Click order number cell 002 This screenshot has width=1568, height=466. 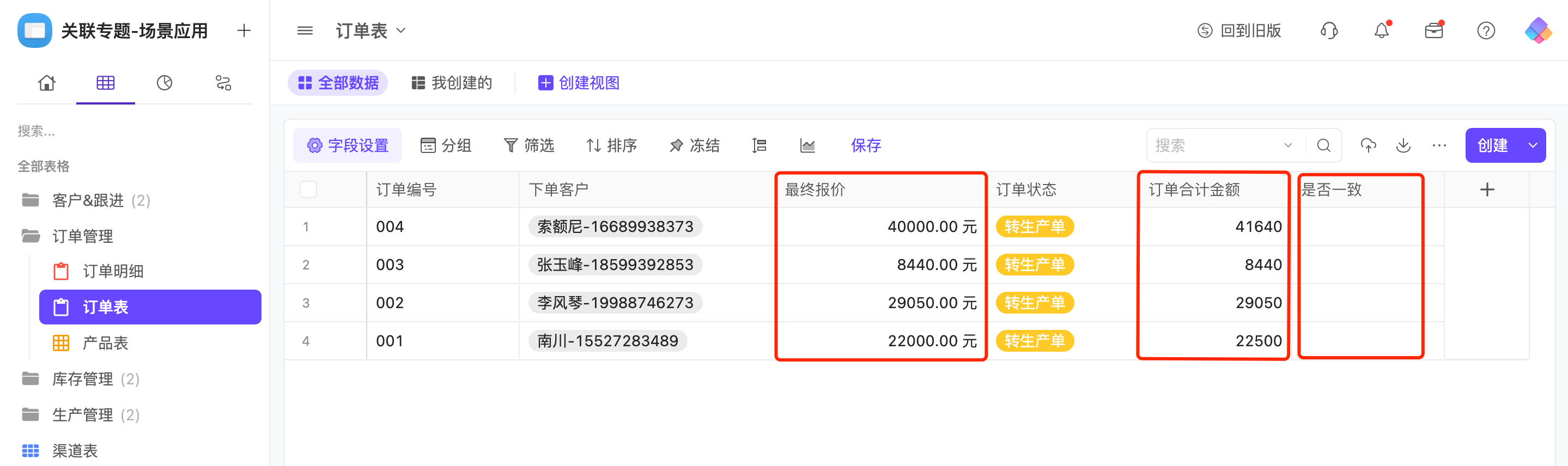(443, 303)
